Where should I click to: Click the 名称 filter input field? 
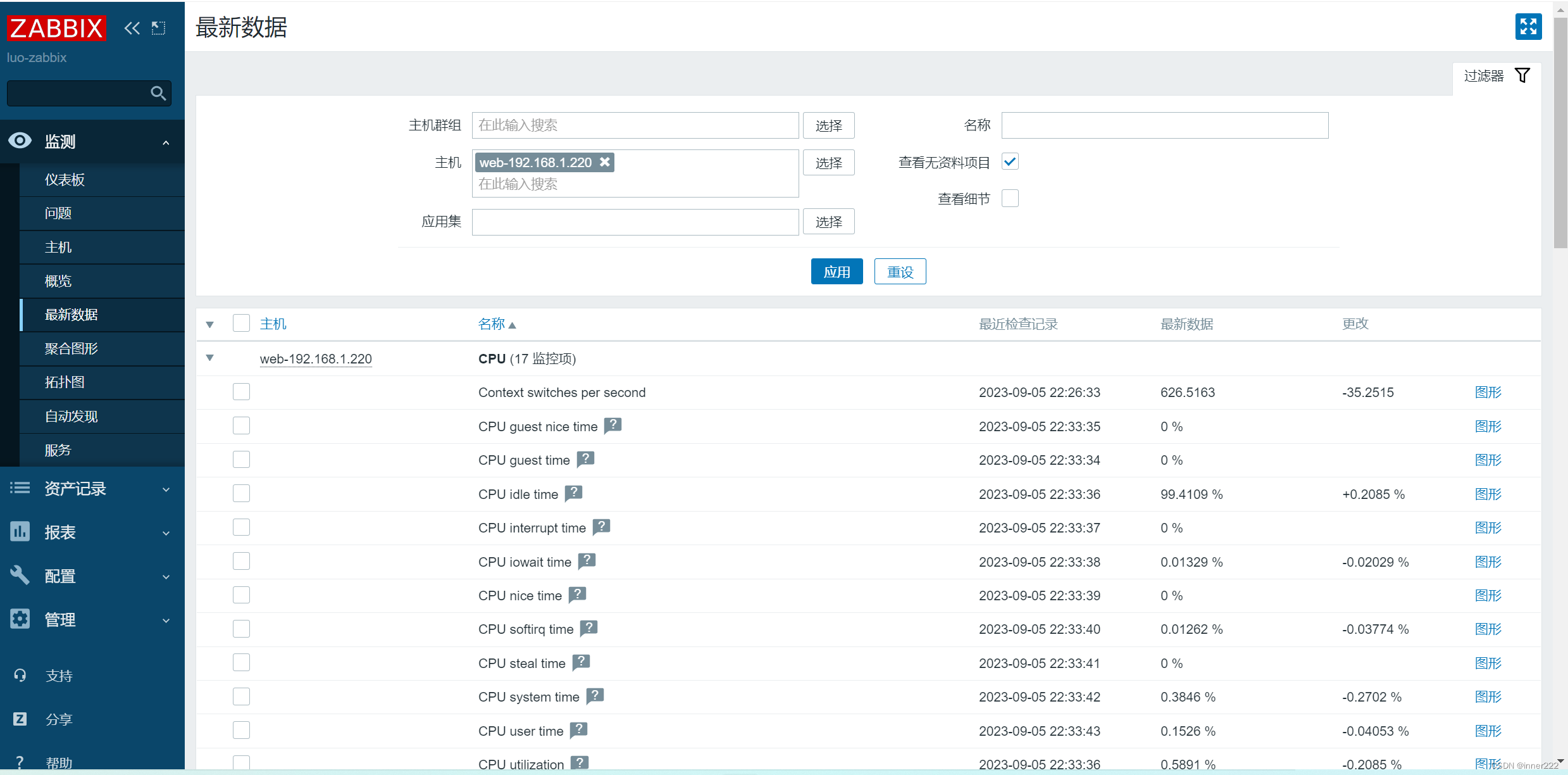[x=1164, y=125]
